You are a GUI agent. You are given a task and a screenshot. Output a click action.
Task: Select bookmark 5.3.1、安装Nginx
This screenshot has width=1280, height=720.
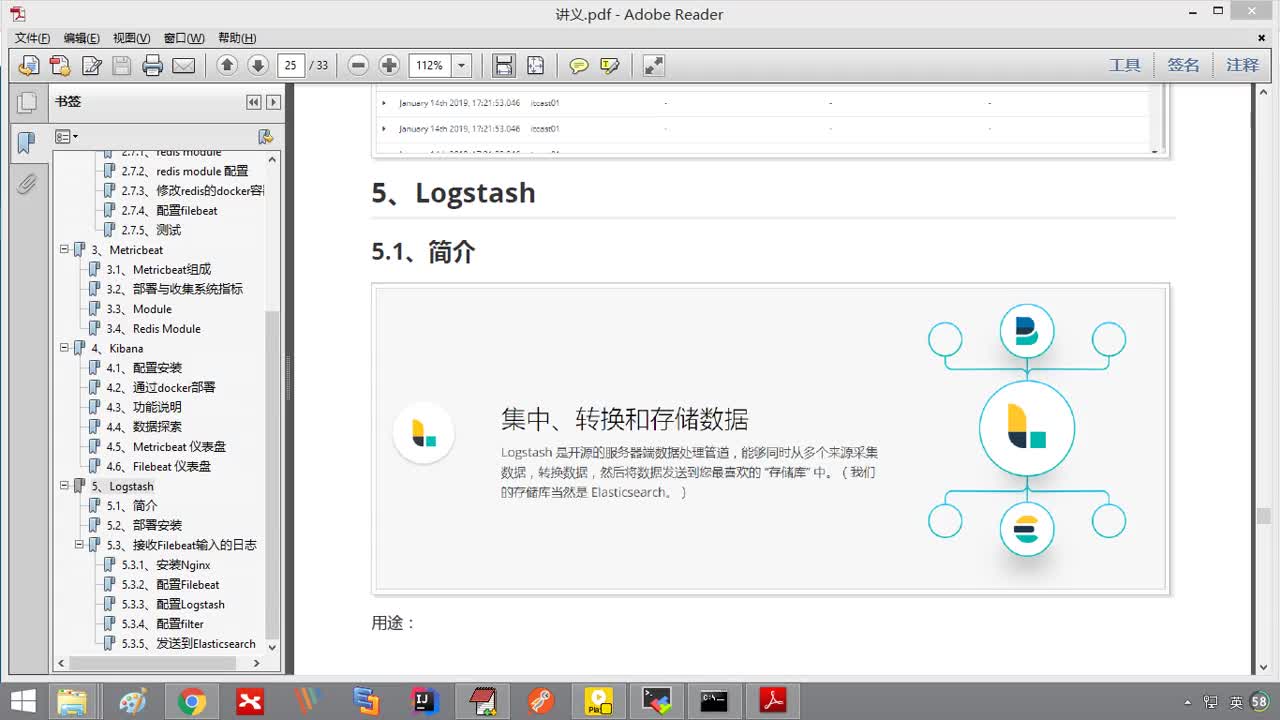pyautogui.click(x=166, y=565)
